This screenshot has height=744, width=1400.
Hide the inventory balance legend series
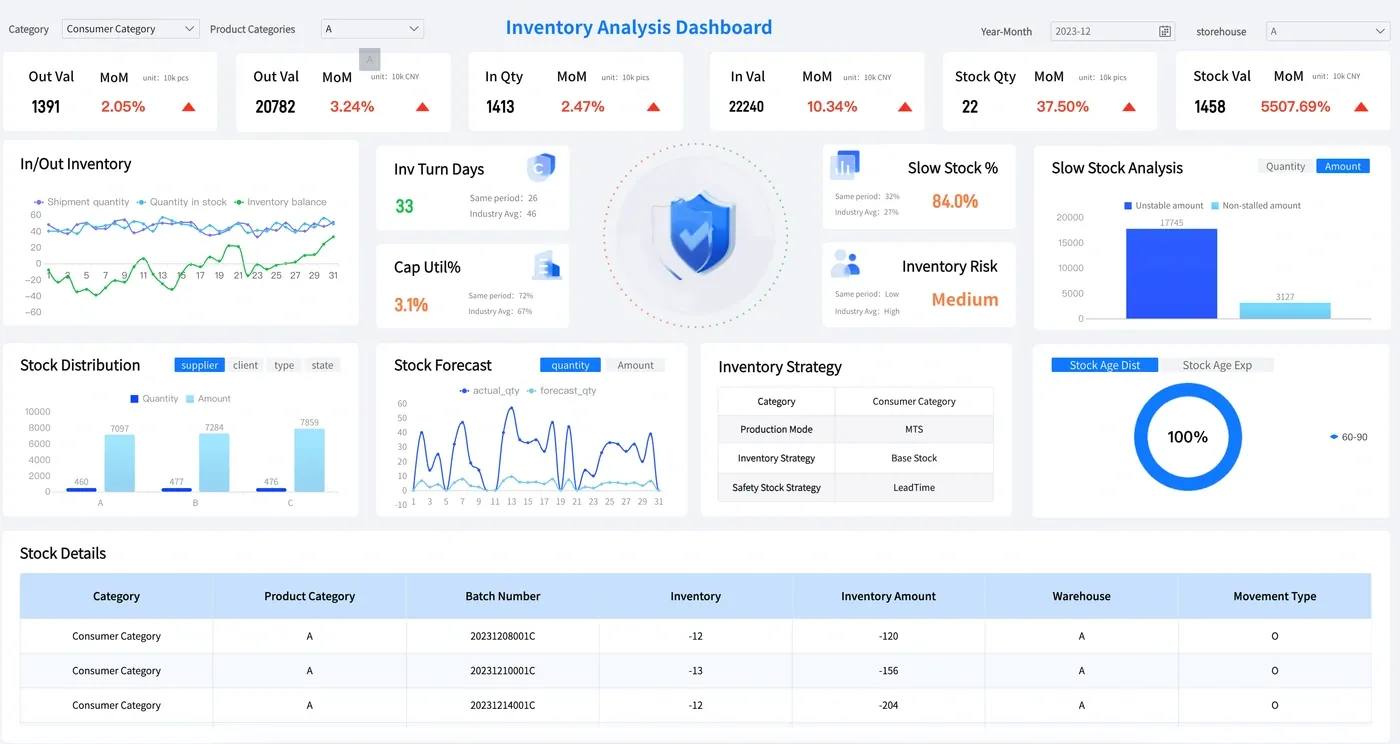280,202
